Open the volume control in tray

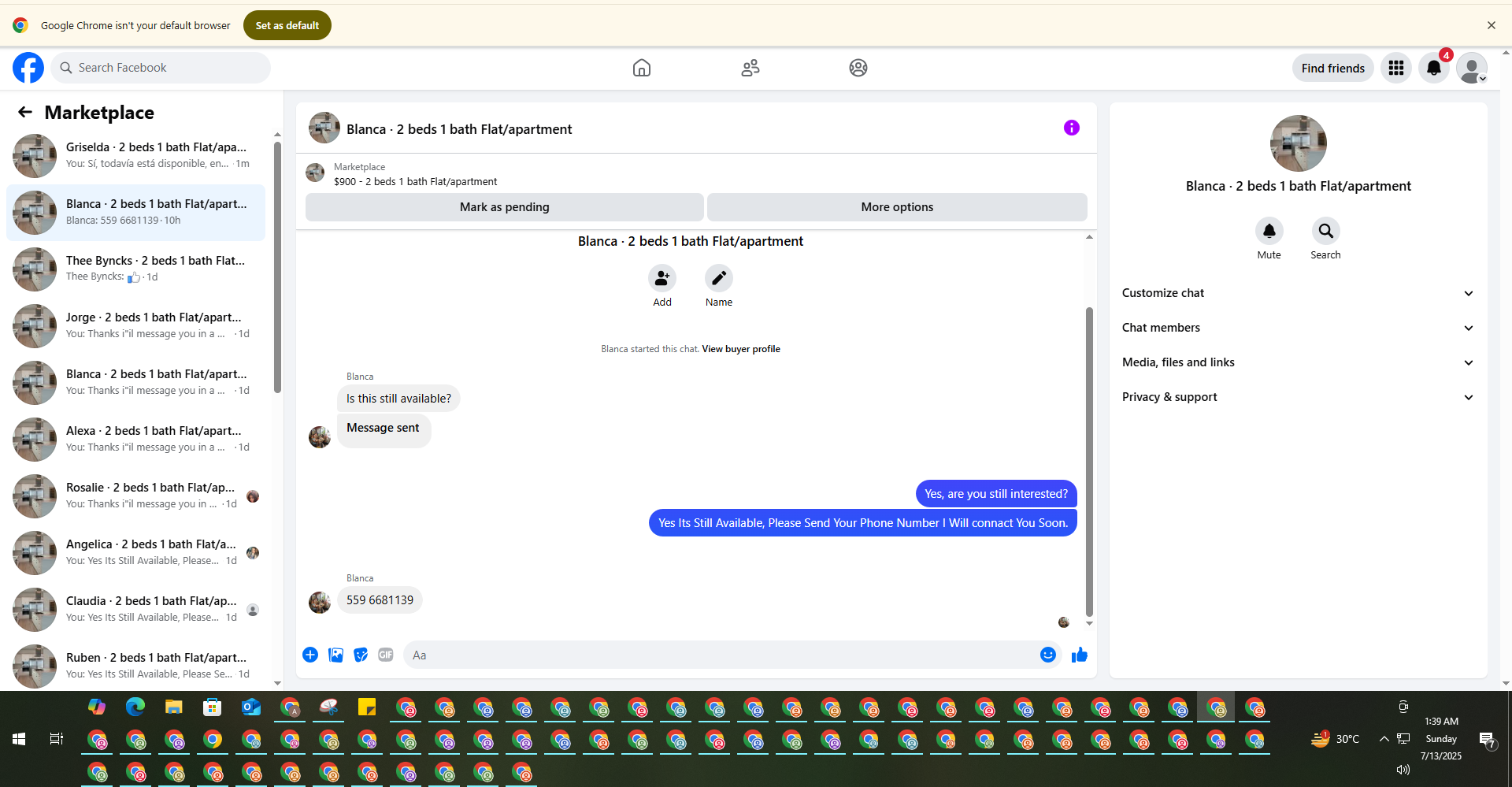point(1403,770)
